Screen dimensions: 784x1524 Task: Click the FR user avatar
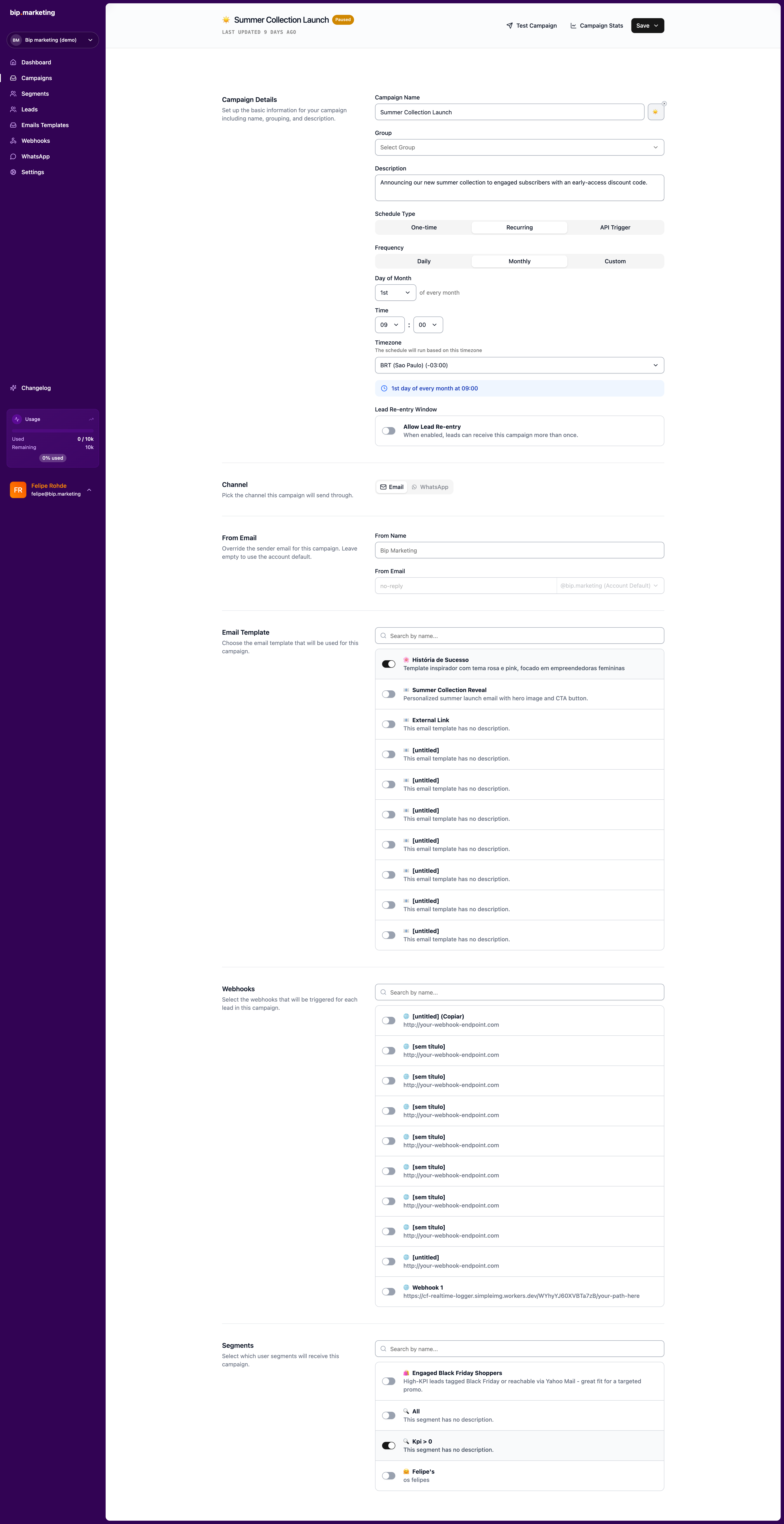click(18, 490)
